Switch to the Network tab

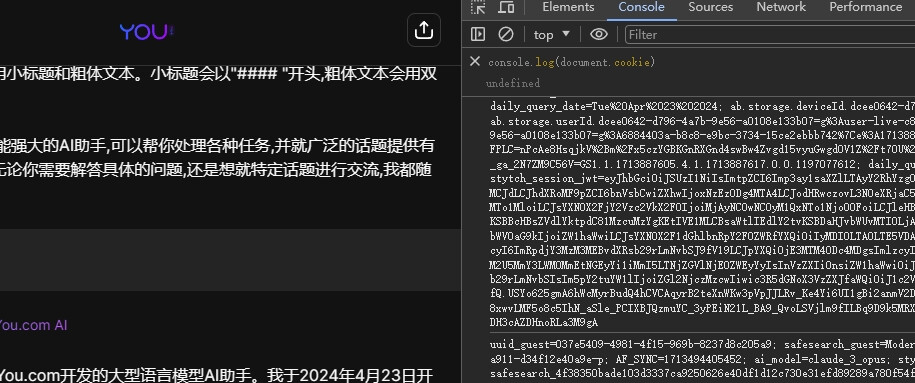click(x=781, y=7)
